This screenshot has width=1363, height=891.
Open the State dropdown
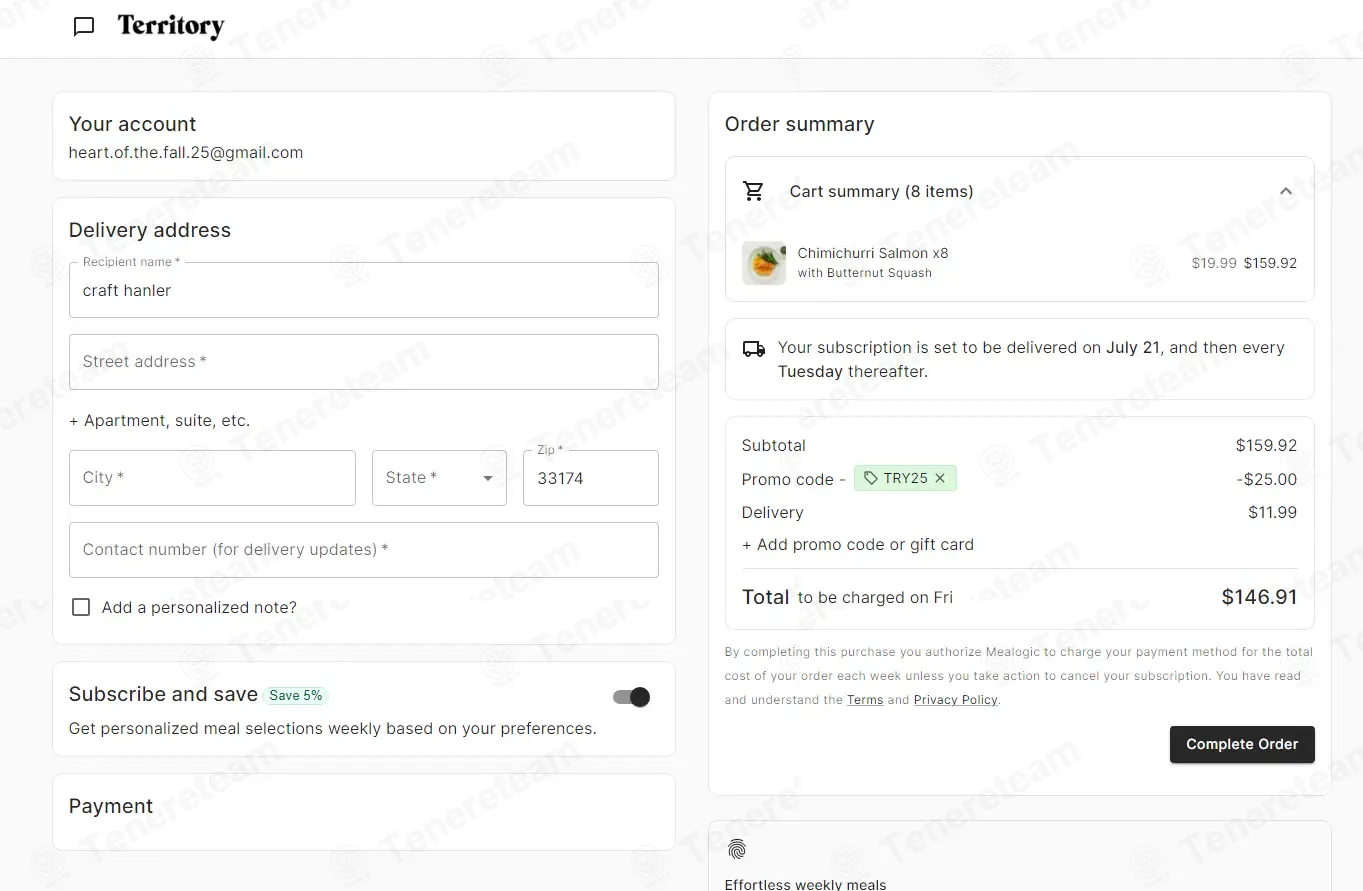[x=439, y=478]
